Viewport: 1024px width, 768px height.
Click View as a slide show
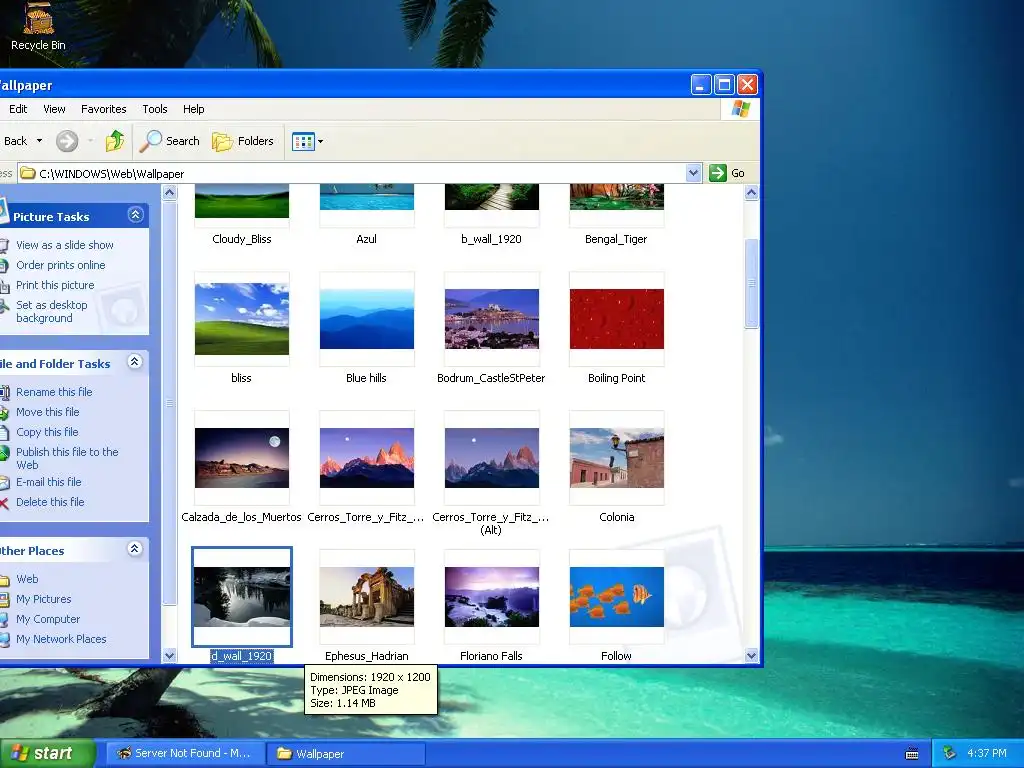point(65,245)
